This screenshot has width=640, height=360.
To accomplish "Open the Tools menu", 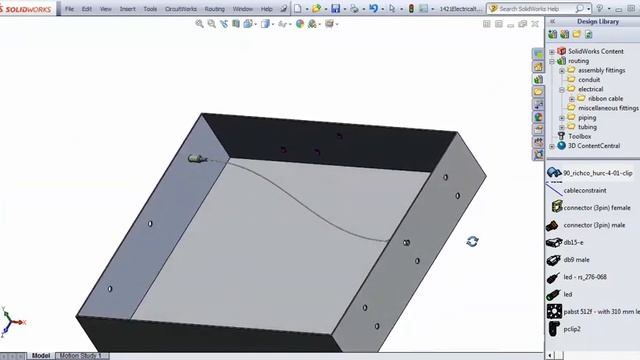I will click(150, 9).
